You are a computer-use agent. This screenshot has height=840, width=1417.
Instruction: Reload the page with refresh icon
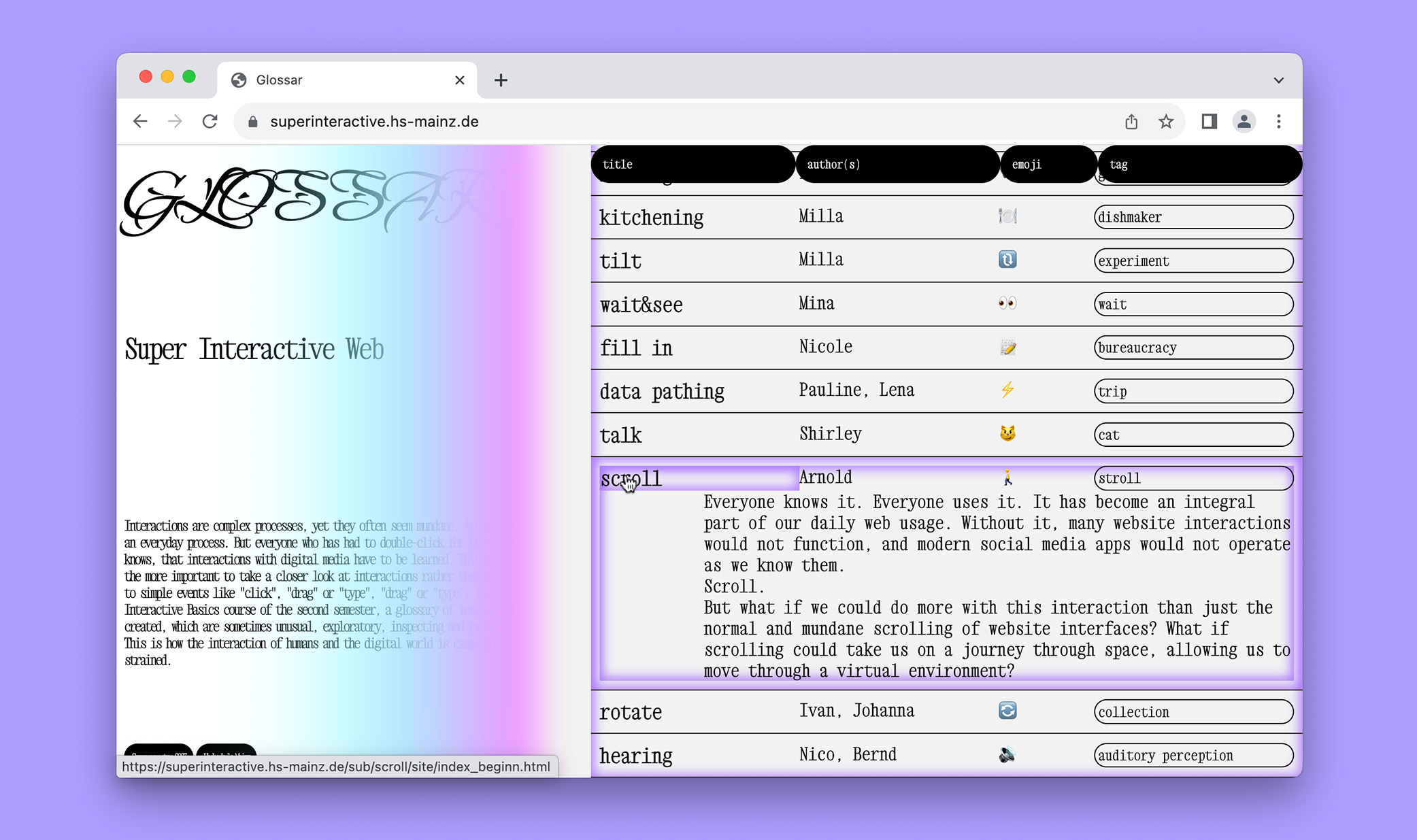pyautogui.click(x=210, y=121)
